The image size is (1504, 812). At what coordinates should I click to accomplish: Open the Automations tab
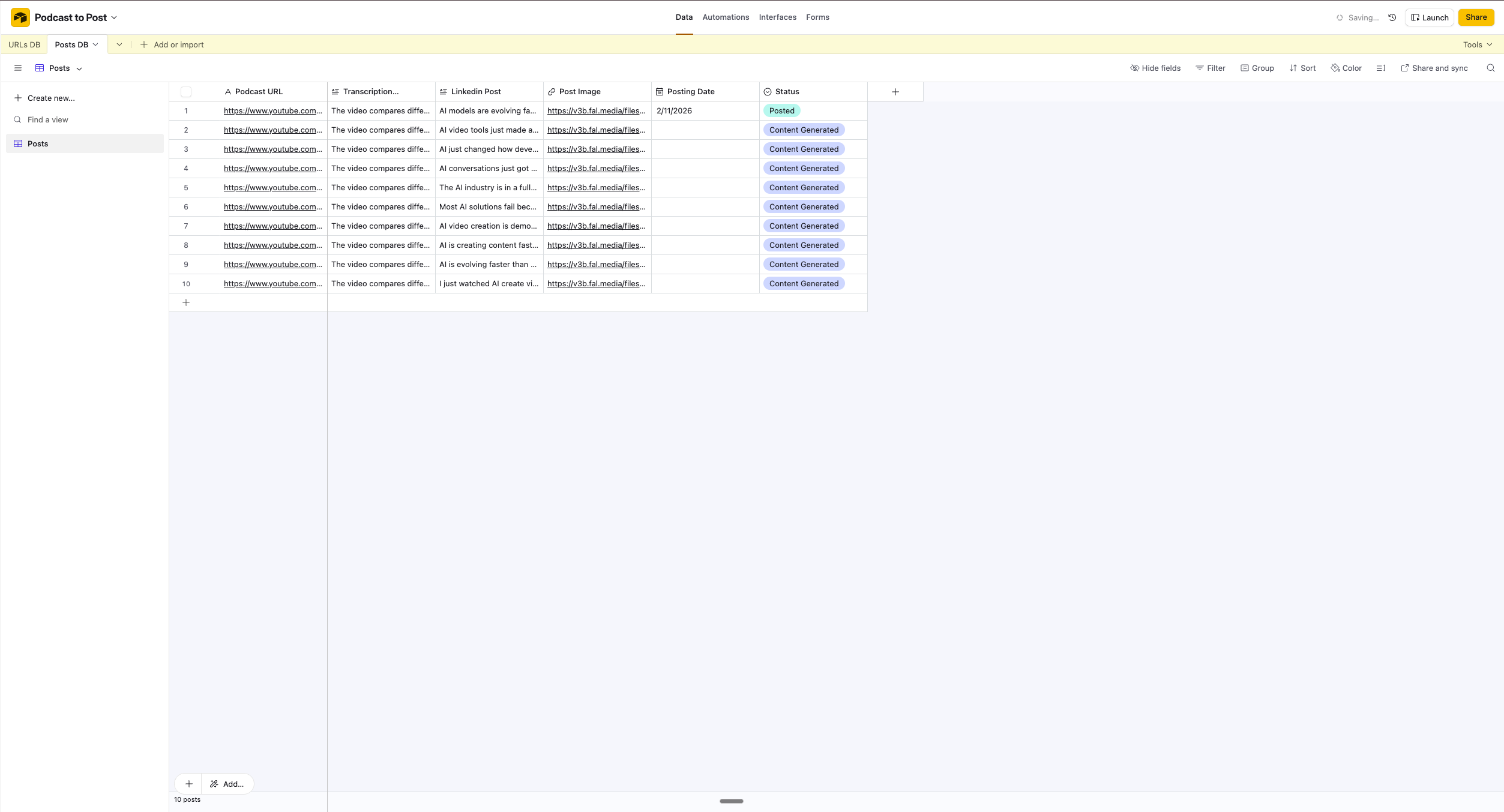726,17
